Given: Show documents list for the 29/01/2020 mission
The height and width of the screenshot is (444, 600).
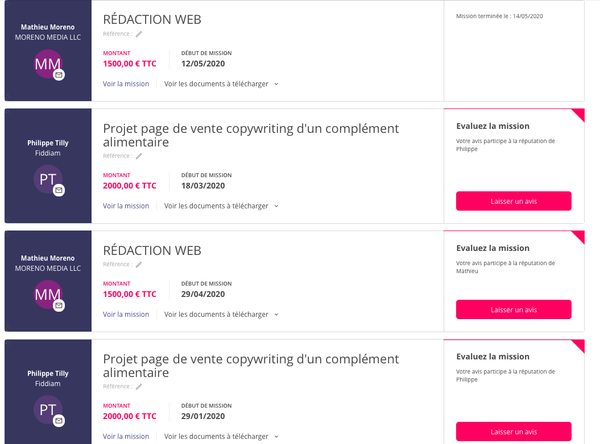Looking at the screenshot, I should click(x=221, y=436).
